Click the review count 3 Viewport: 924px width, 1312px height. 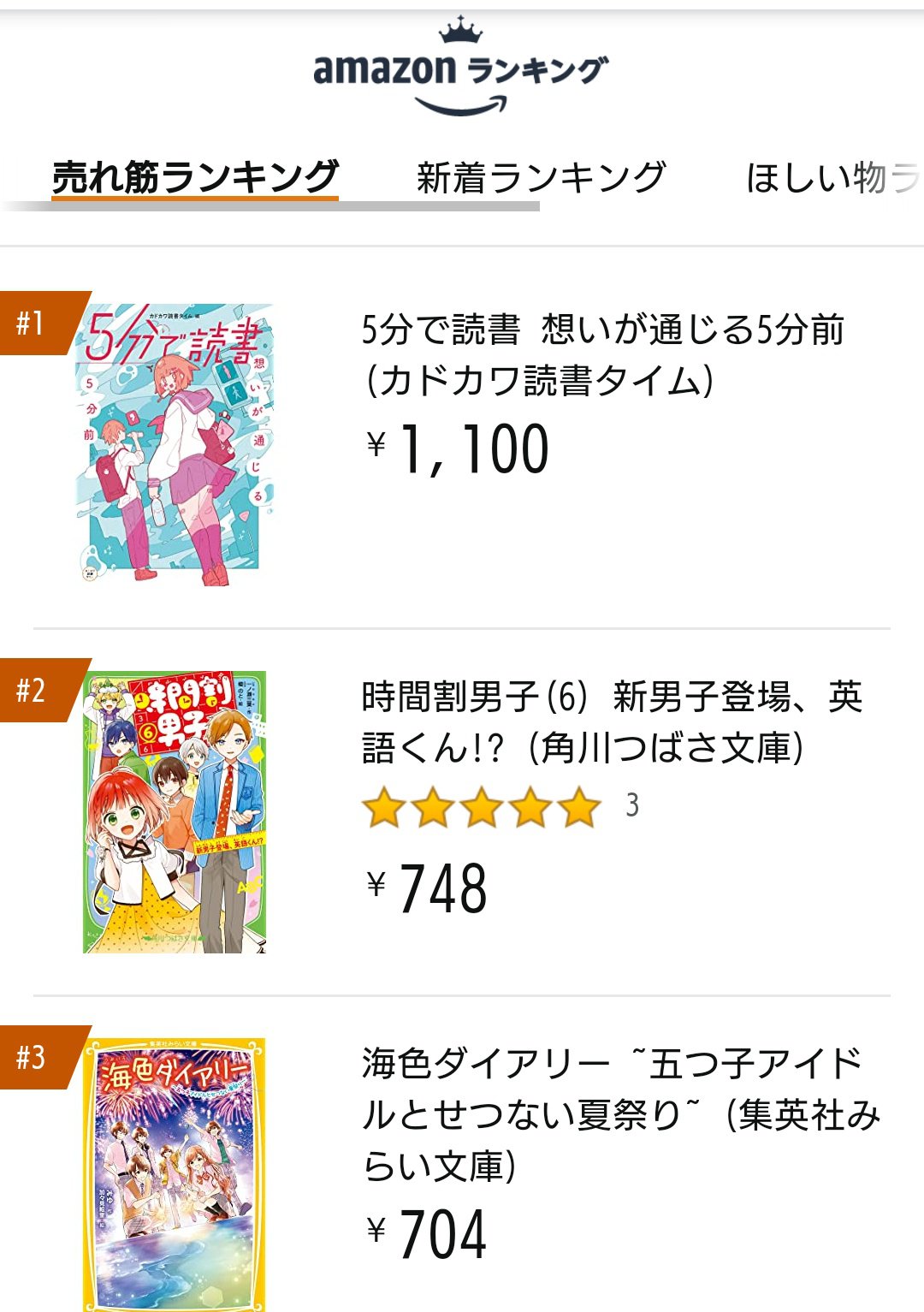coord(632,805)
